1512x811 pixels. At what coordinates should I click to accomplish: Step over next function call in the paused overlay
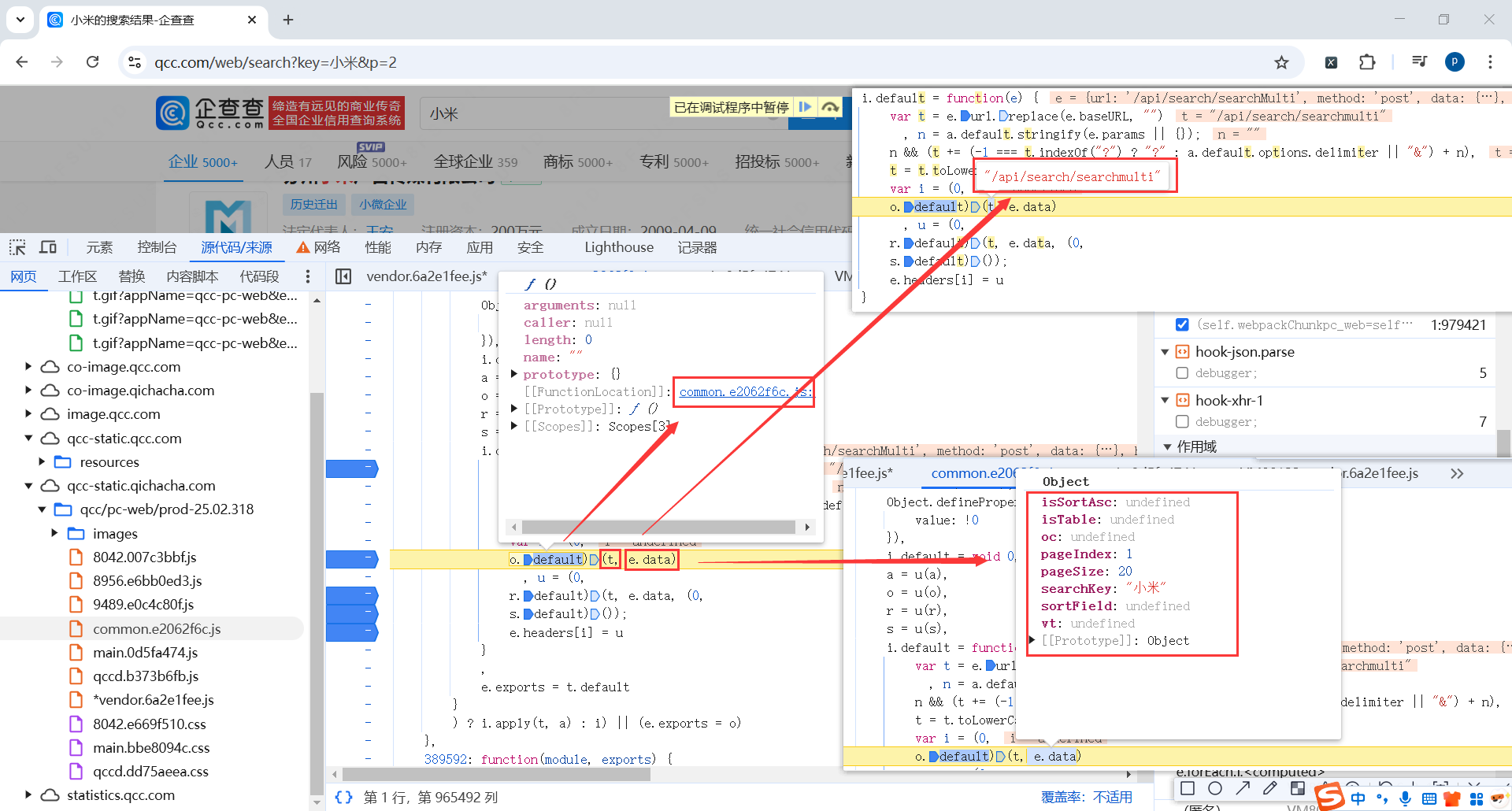830,107
